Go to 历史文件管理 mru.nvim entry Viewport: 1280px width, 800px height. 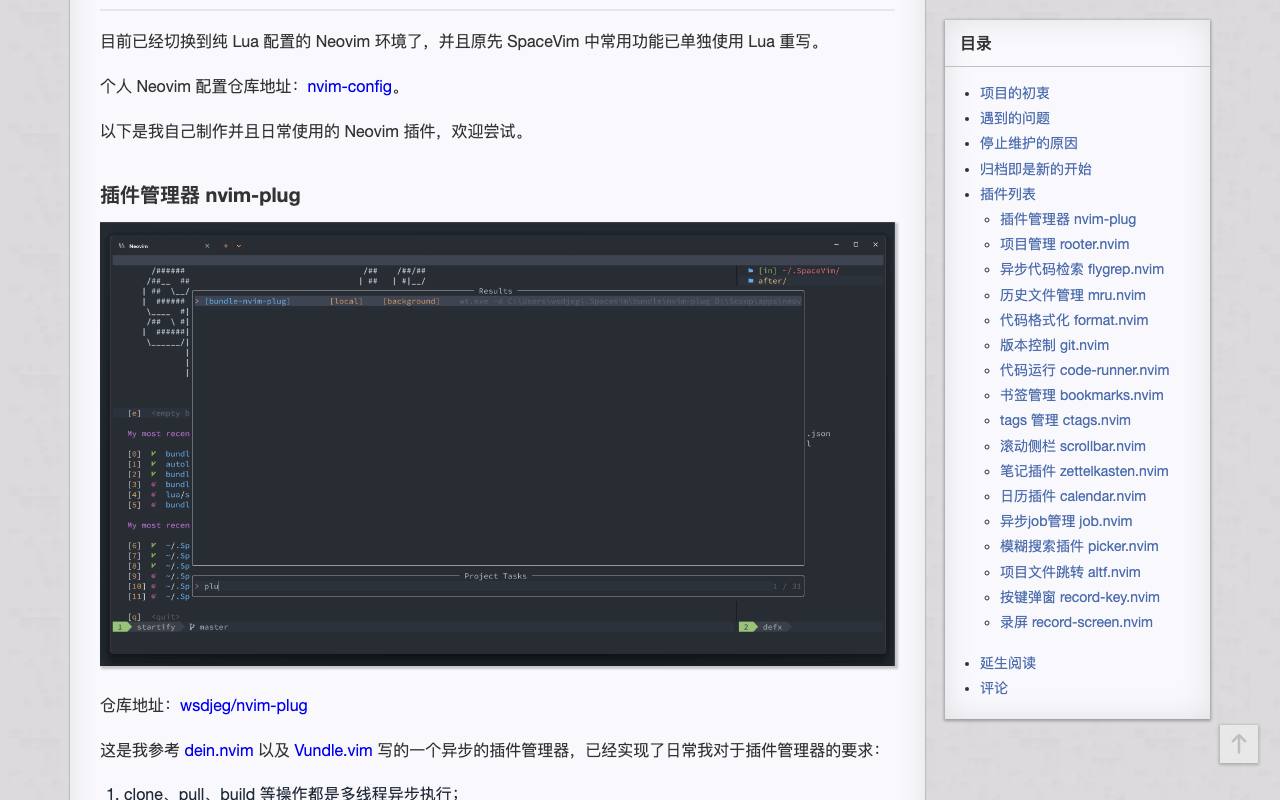click(1072, 295)
